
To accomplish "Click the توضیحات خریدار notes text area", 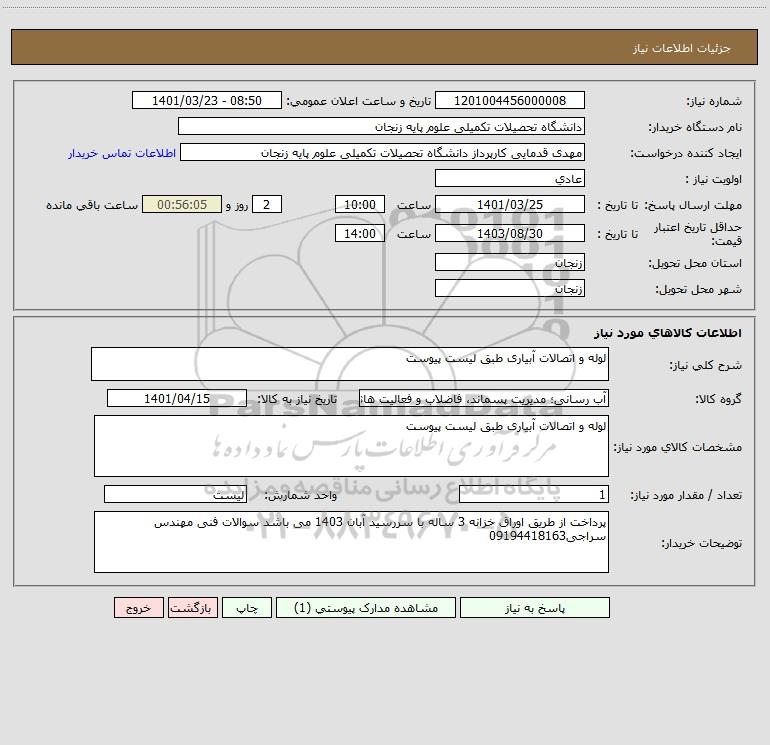I will [351, 542].
